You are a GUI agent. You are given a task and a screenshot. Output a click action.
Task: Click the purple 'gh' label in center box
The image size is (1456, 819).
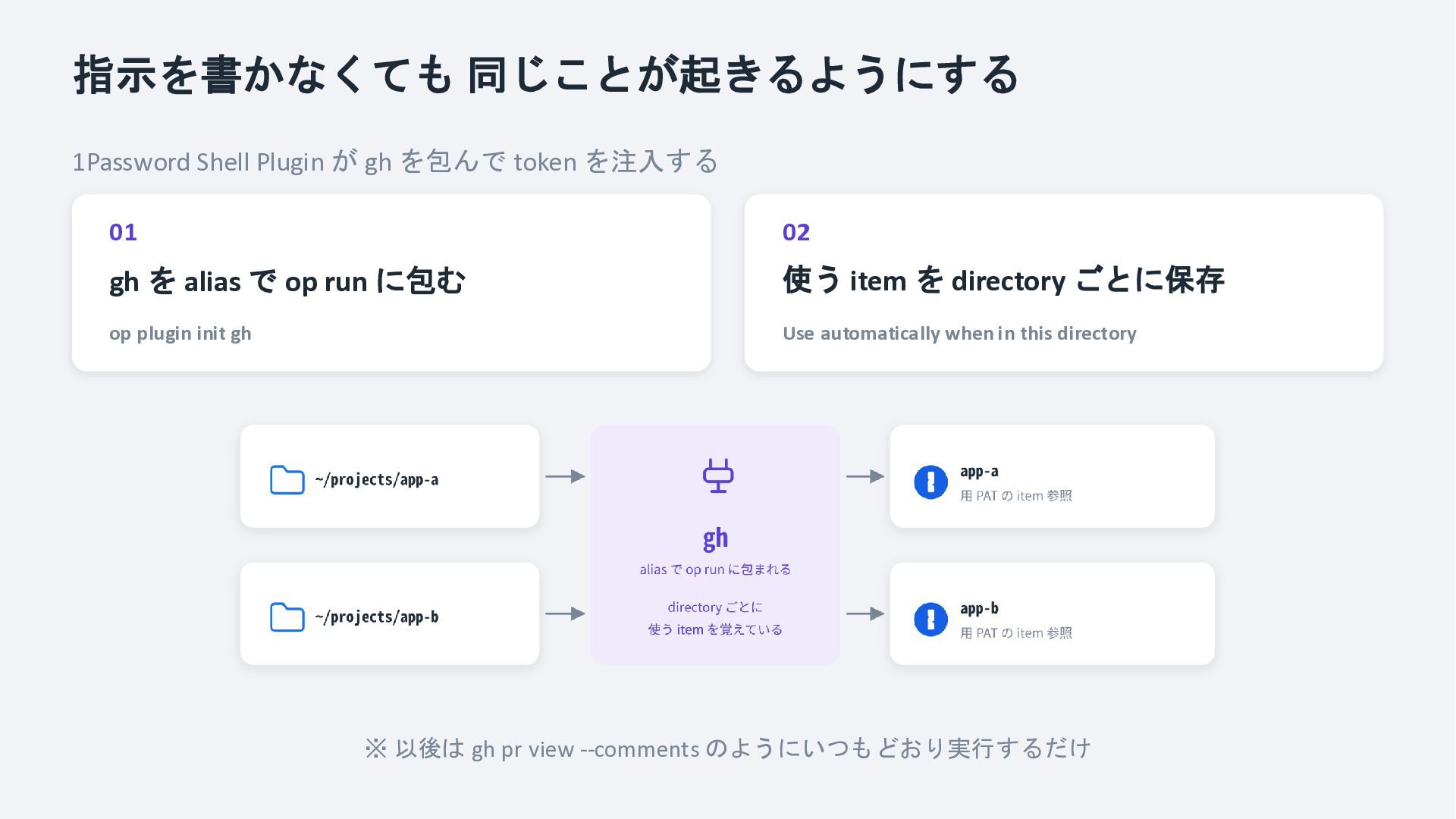(715, 538)
